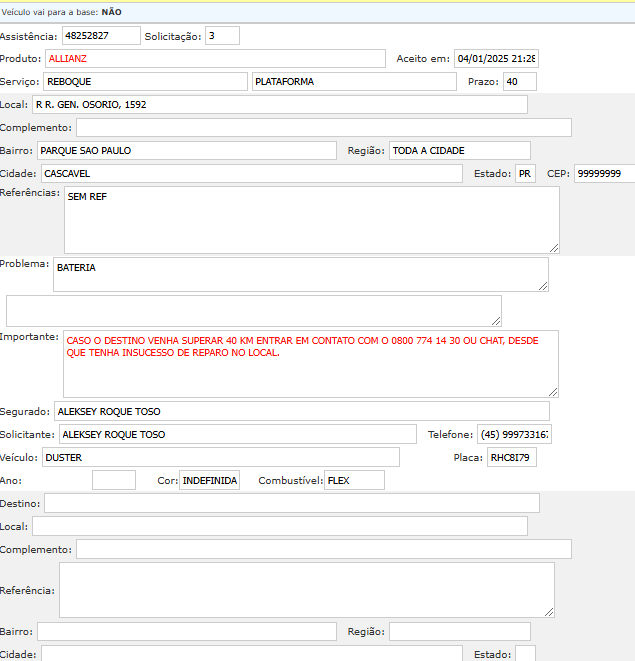Click the PLATAFORMA service type field
The width and height of the screenshot is (635, 661).
point(354,81)
